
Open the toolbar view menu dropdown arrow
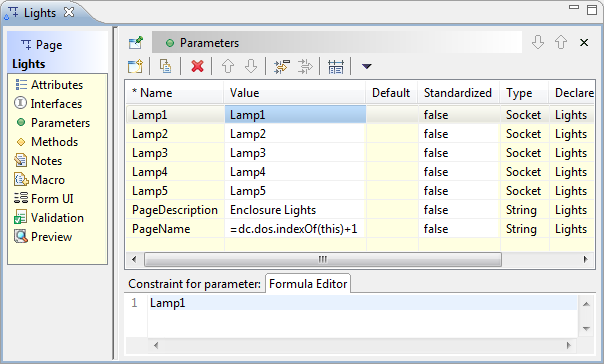(x=366, y=66)
